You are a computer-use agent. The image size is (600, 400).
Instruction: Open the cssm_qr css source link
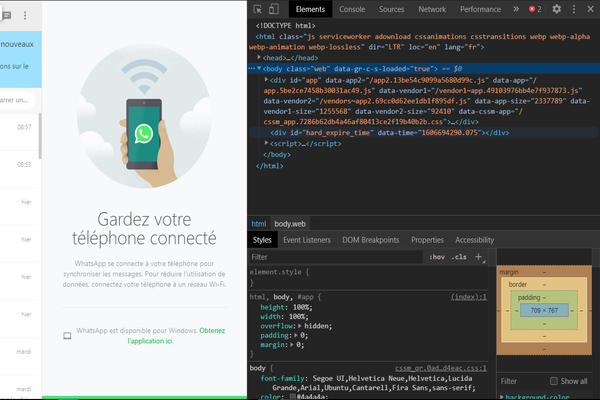(x=440, y=368)
